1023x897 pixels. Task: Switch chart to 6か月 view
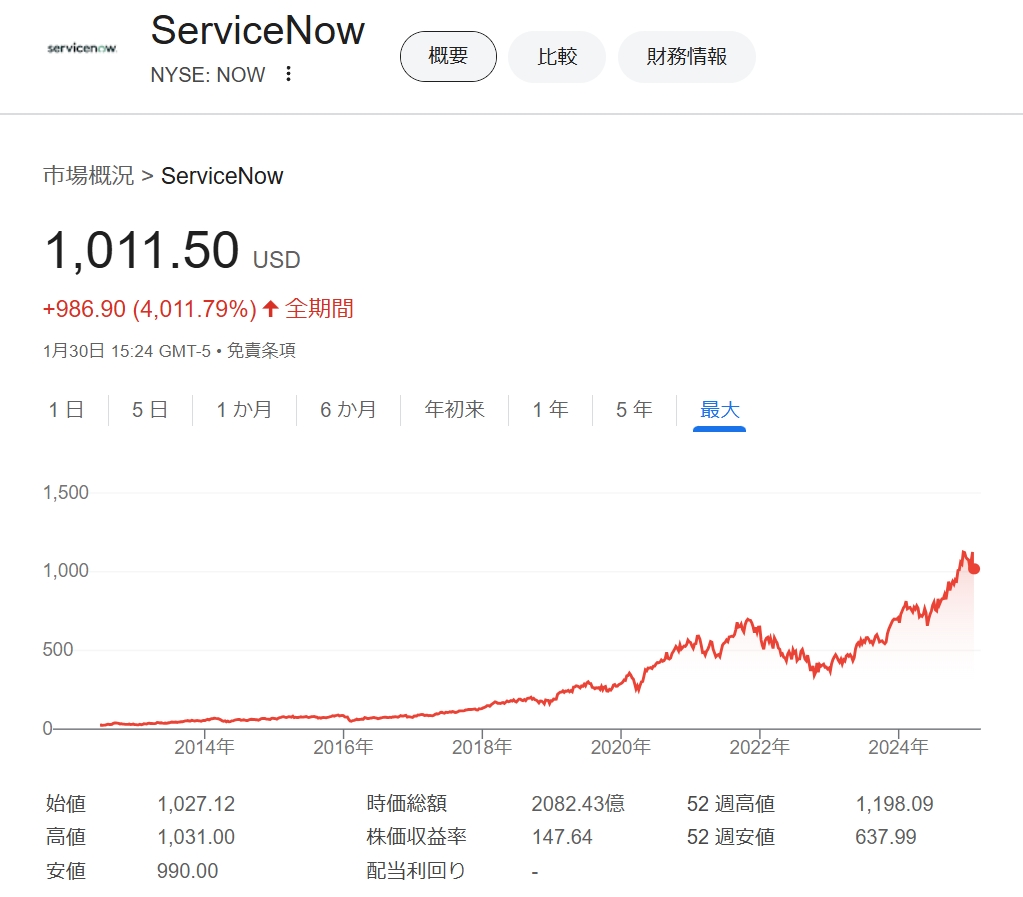coord(348,409)
